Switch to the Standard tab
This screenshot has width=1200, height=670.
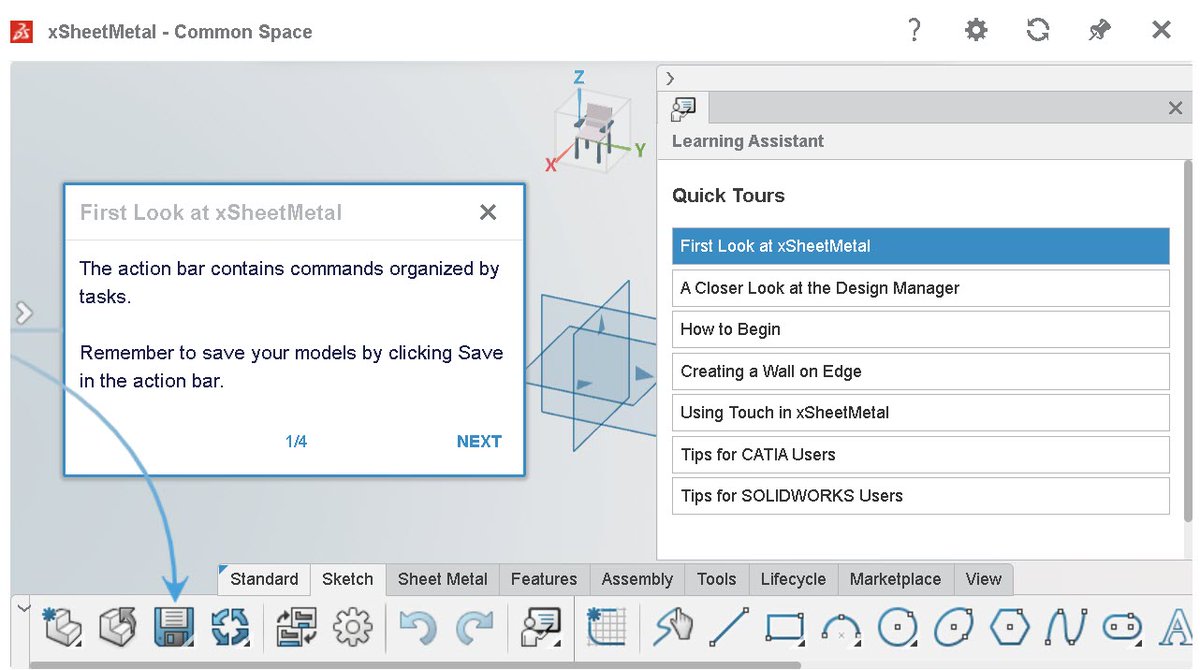coord(264,579)
